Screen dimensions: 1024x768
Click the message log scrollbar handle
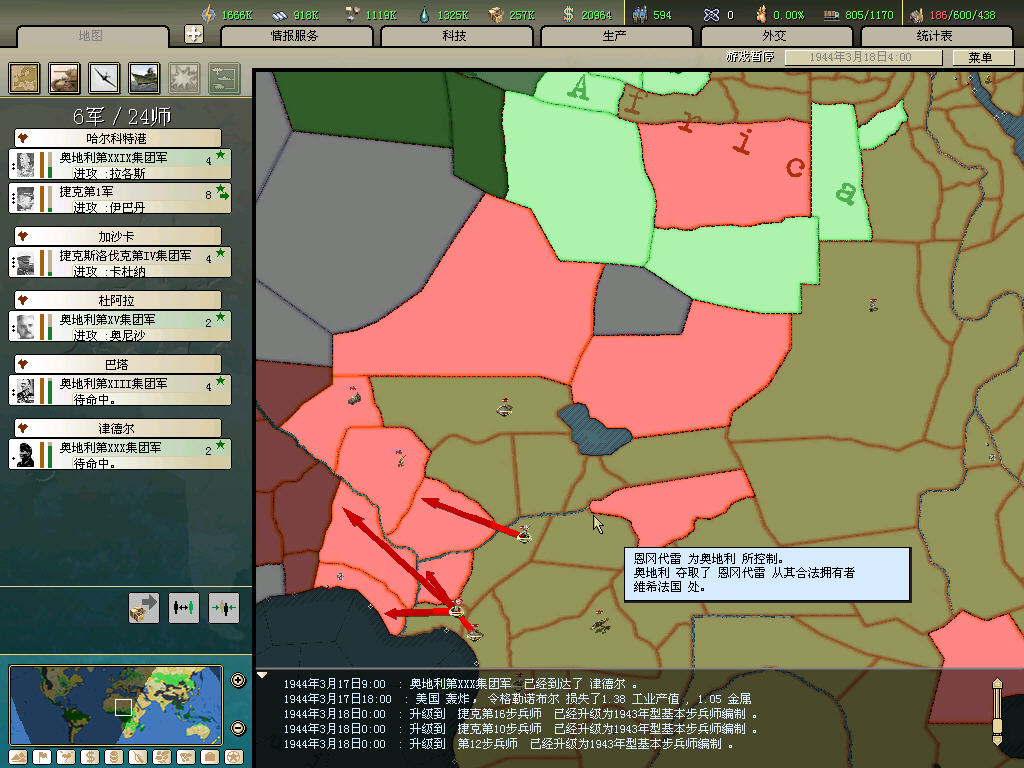click(996, 712)
